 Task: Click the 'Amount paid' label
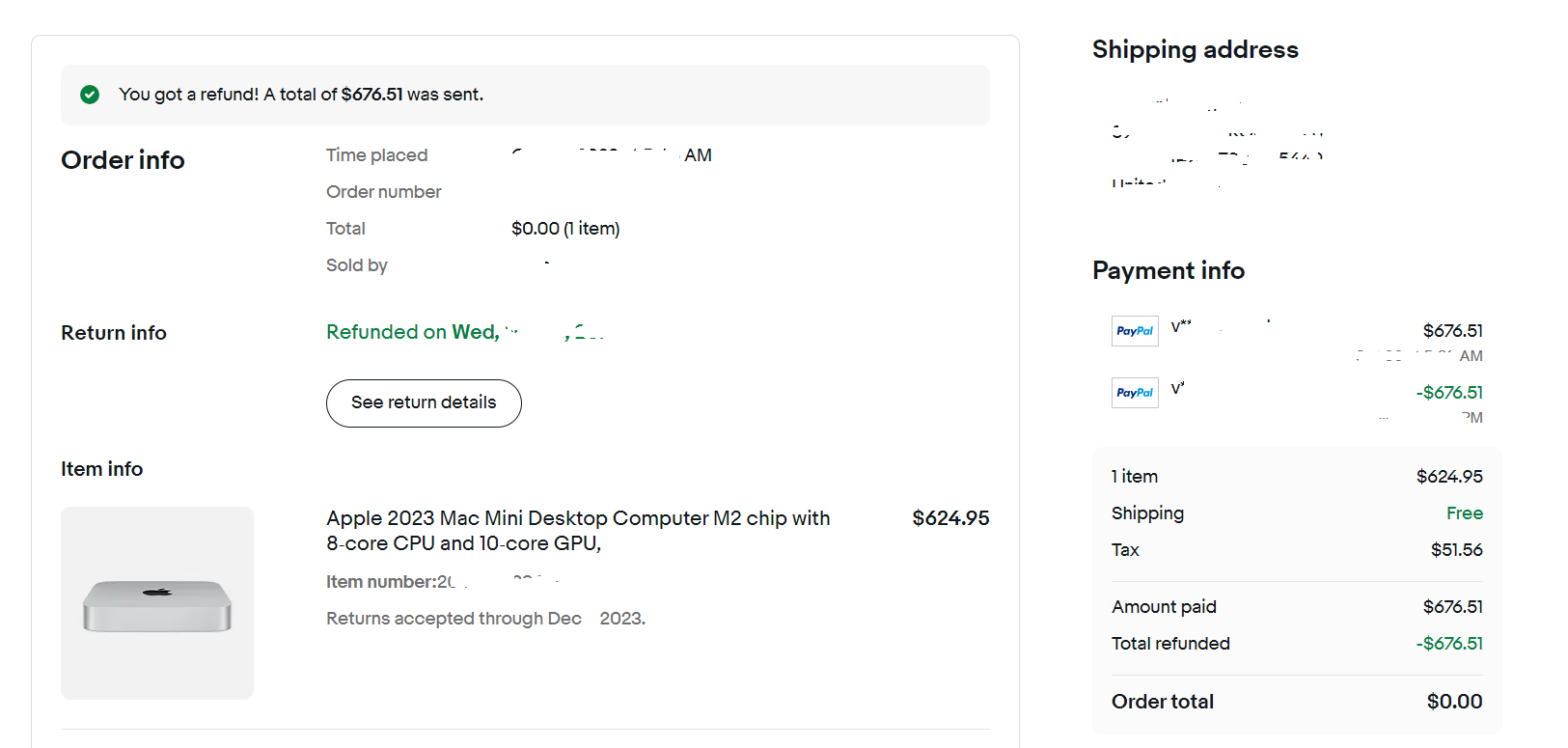(x=1164, y=607)
